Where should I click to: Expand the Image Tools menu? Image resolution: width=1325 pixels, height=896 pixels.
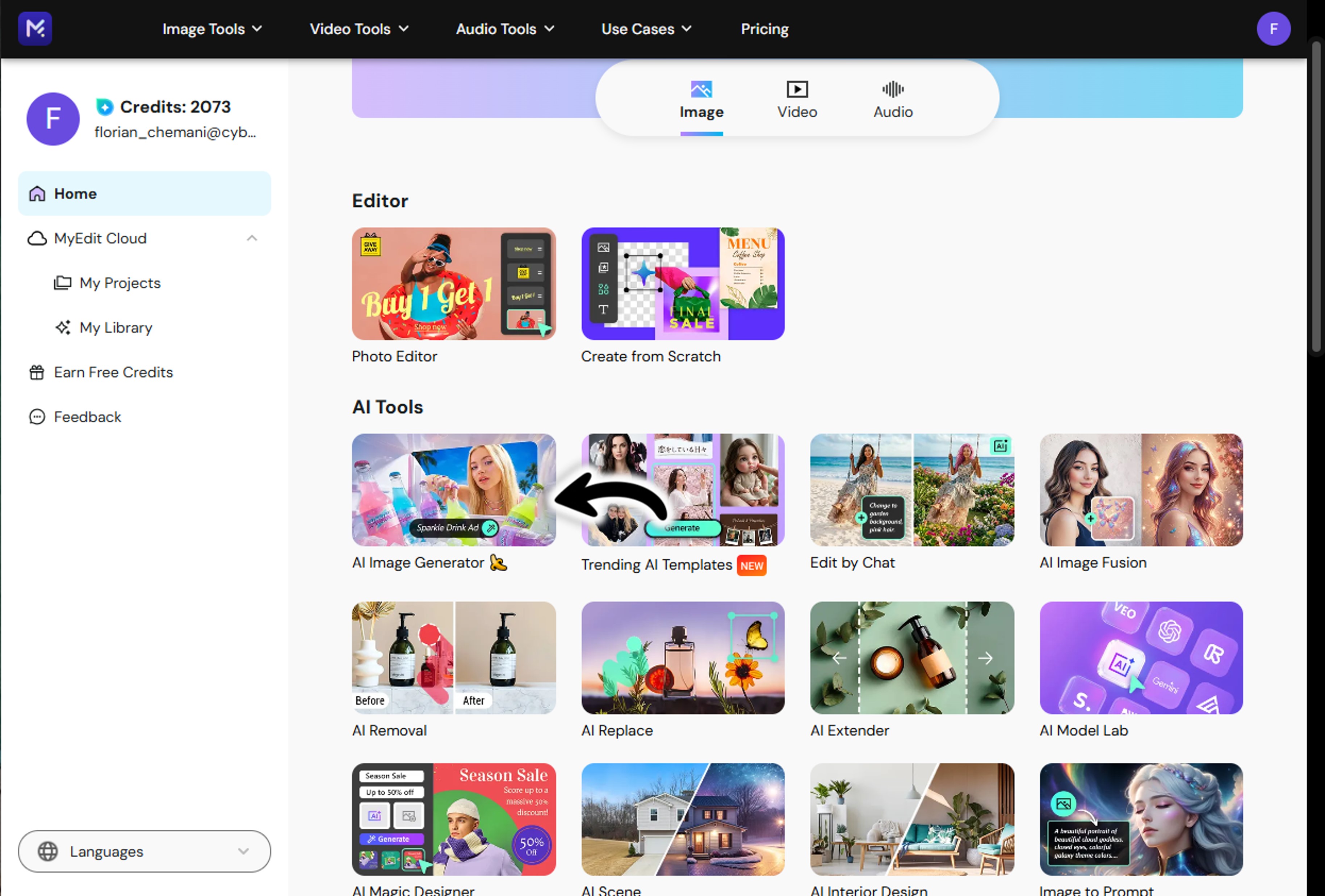click(211, 29)
